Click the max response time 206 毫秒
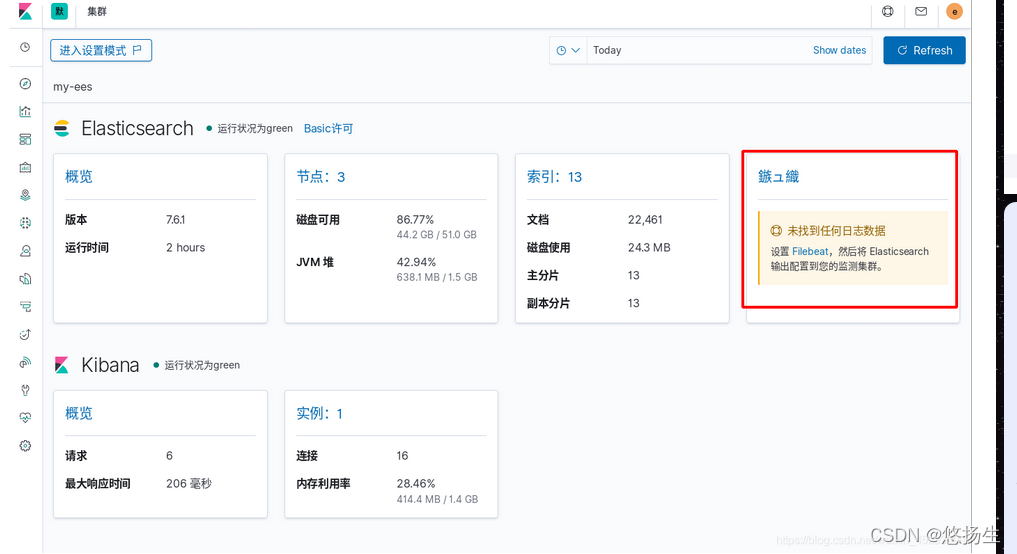 point(189,483)
